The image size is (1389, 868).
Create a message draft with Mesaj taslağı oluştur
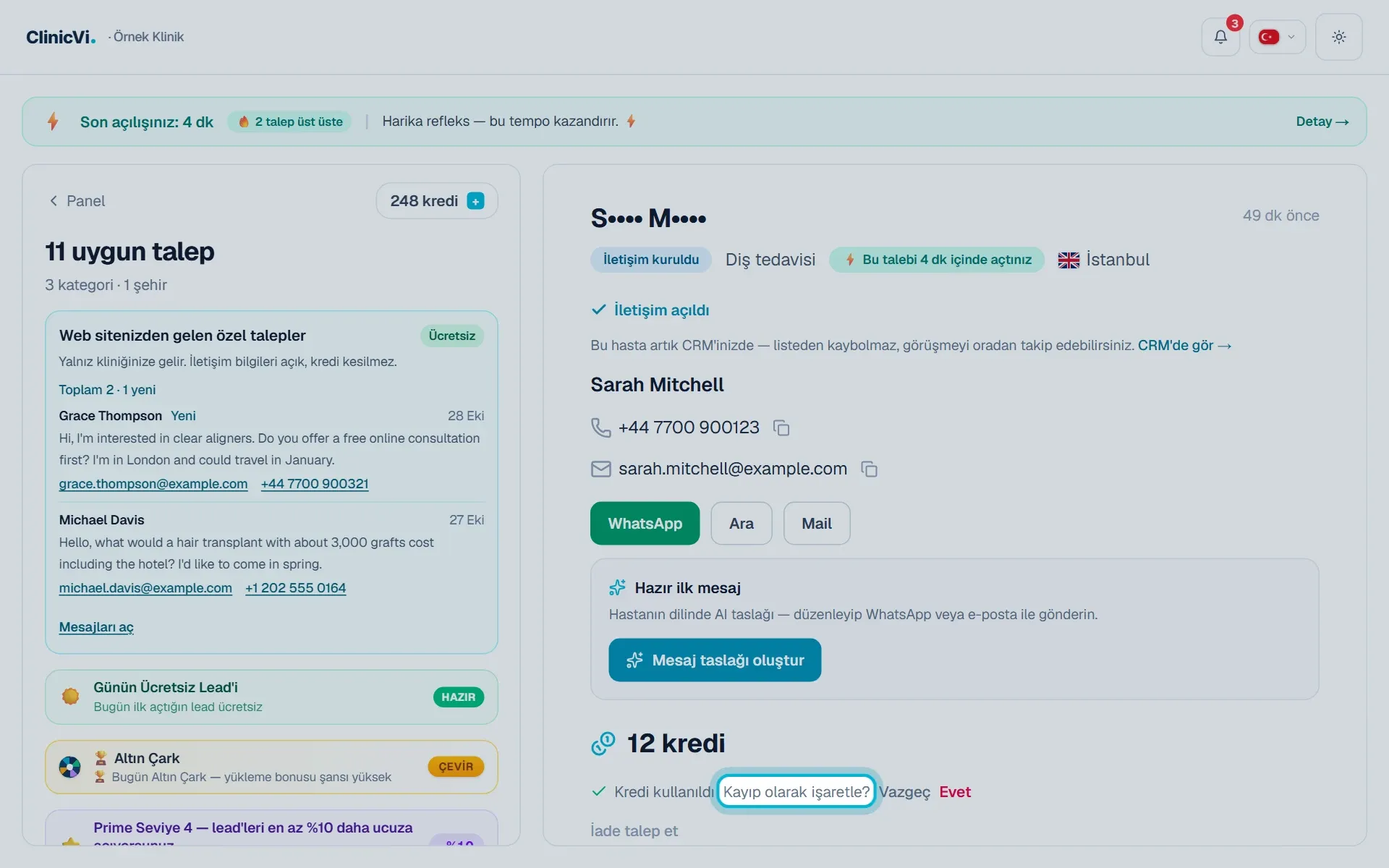(715, 660)
